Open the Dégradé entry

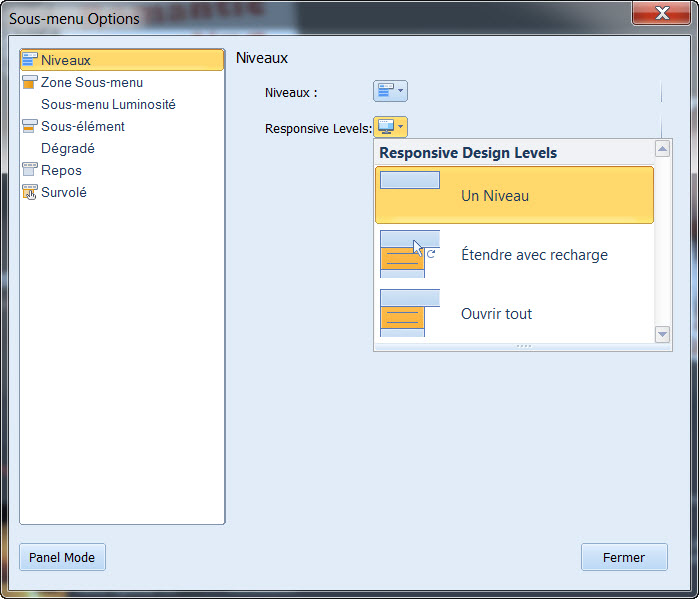coord(122,148)
